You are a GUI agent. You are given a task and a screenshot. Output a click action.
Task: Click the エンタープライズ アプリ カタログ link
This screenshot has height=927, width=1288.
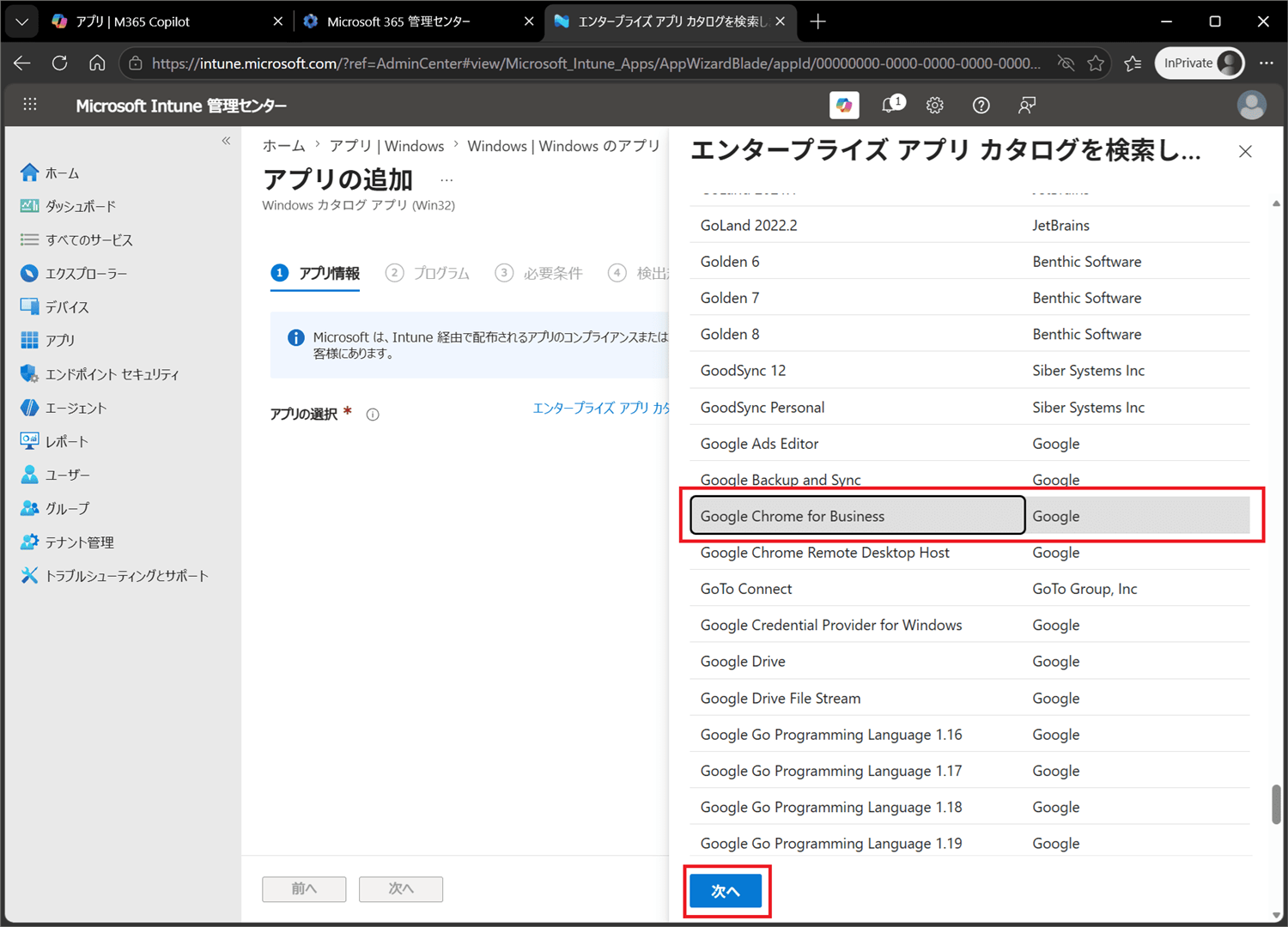(601, 408)
